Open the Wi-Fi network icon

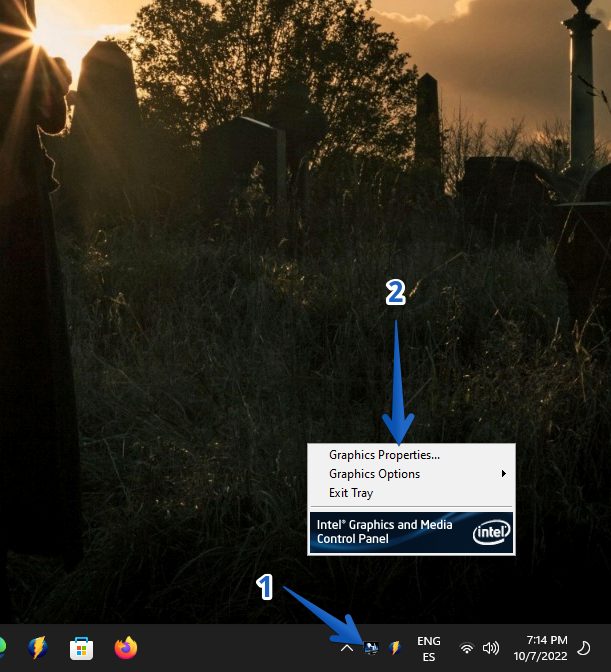(467, 648)
